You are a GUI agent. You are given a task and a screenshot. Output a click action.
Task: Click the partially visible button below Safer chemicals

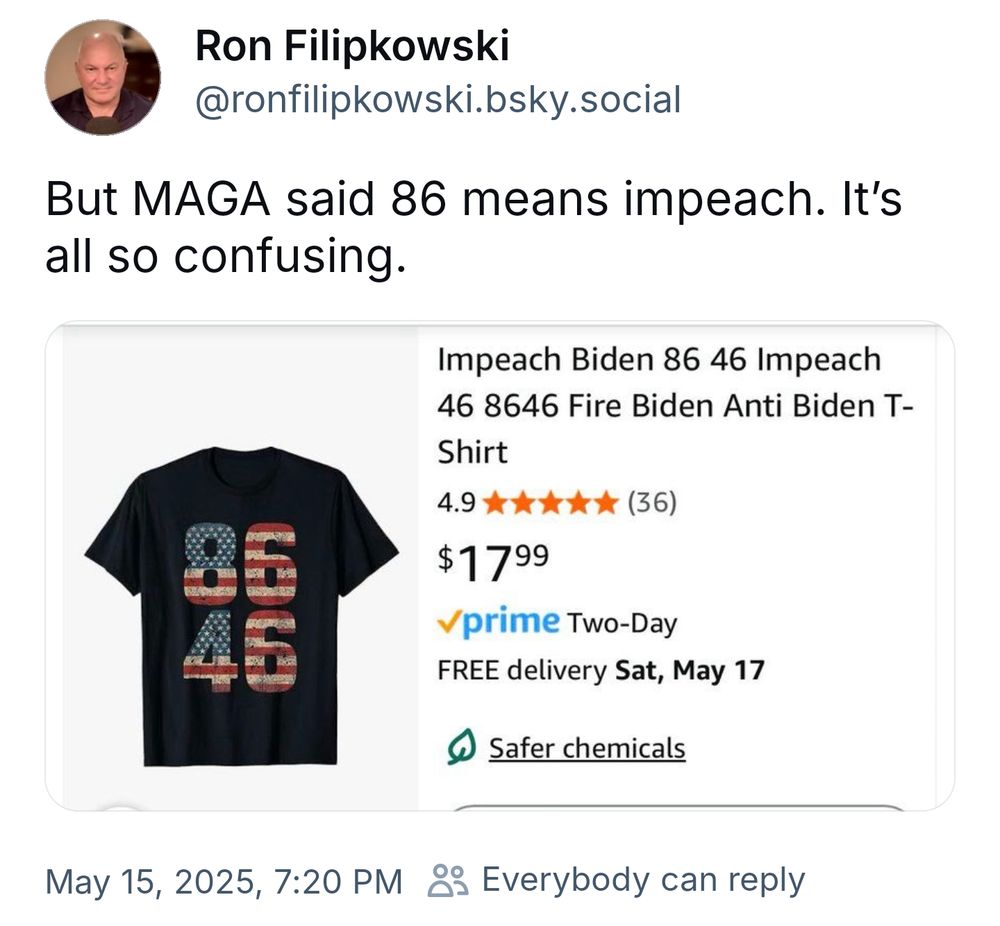[x=680, y=807]
